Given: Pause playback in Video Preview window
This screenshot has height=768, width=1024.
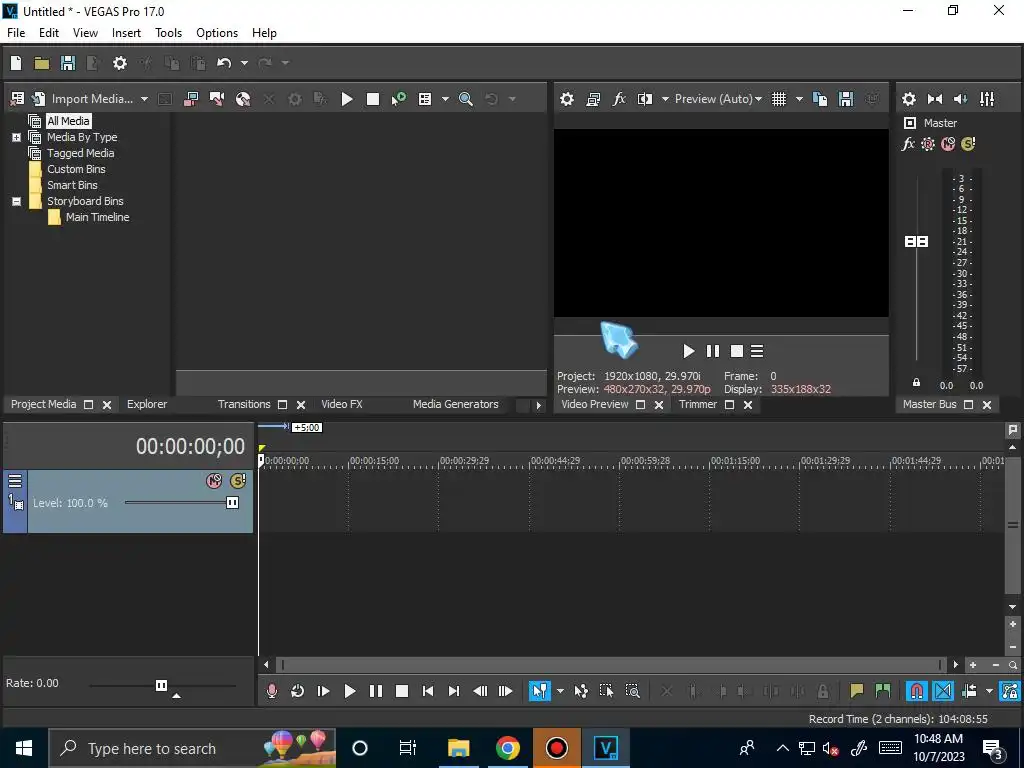Looking at the screenshot, I should pyautogui.click(x=712, y=351).
